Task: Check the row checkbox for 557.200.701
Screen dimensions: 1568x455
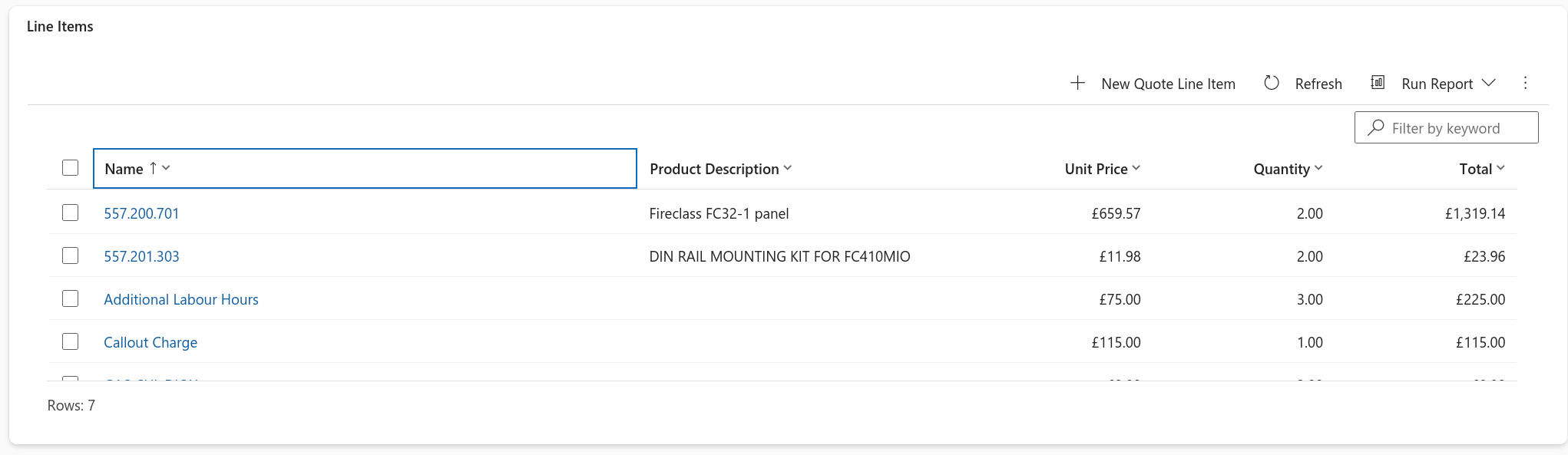Action: pyautogui.click(x=70, y=213)
